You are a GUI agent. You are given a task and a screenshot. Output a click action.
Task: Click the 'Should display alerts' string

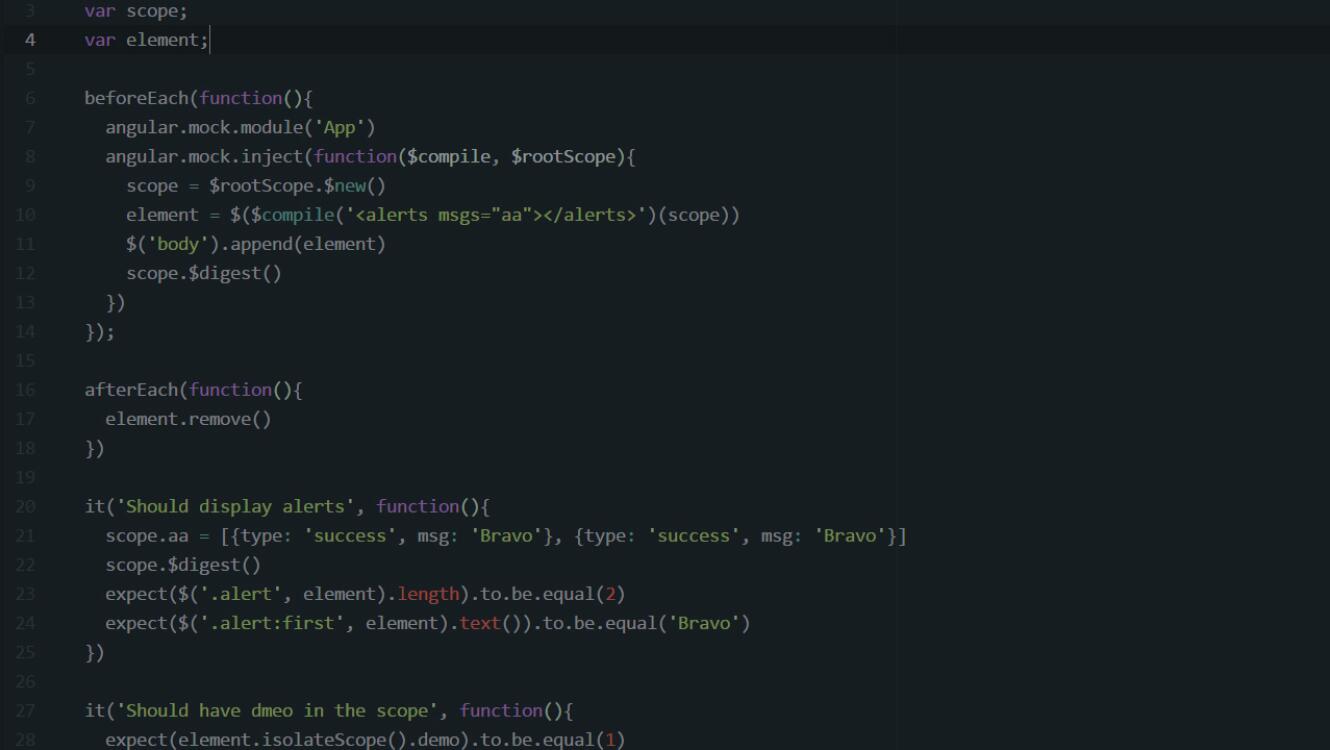[x=235, y=507]
